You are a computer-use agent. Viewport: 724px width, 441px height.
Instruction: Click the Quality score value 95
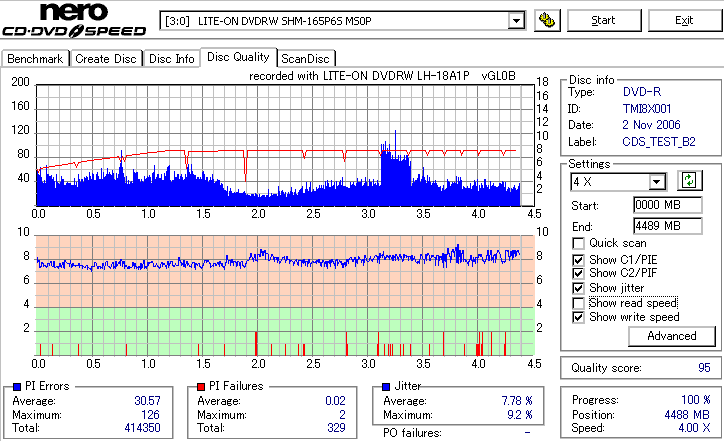pos(704,368)
